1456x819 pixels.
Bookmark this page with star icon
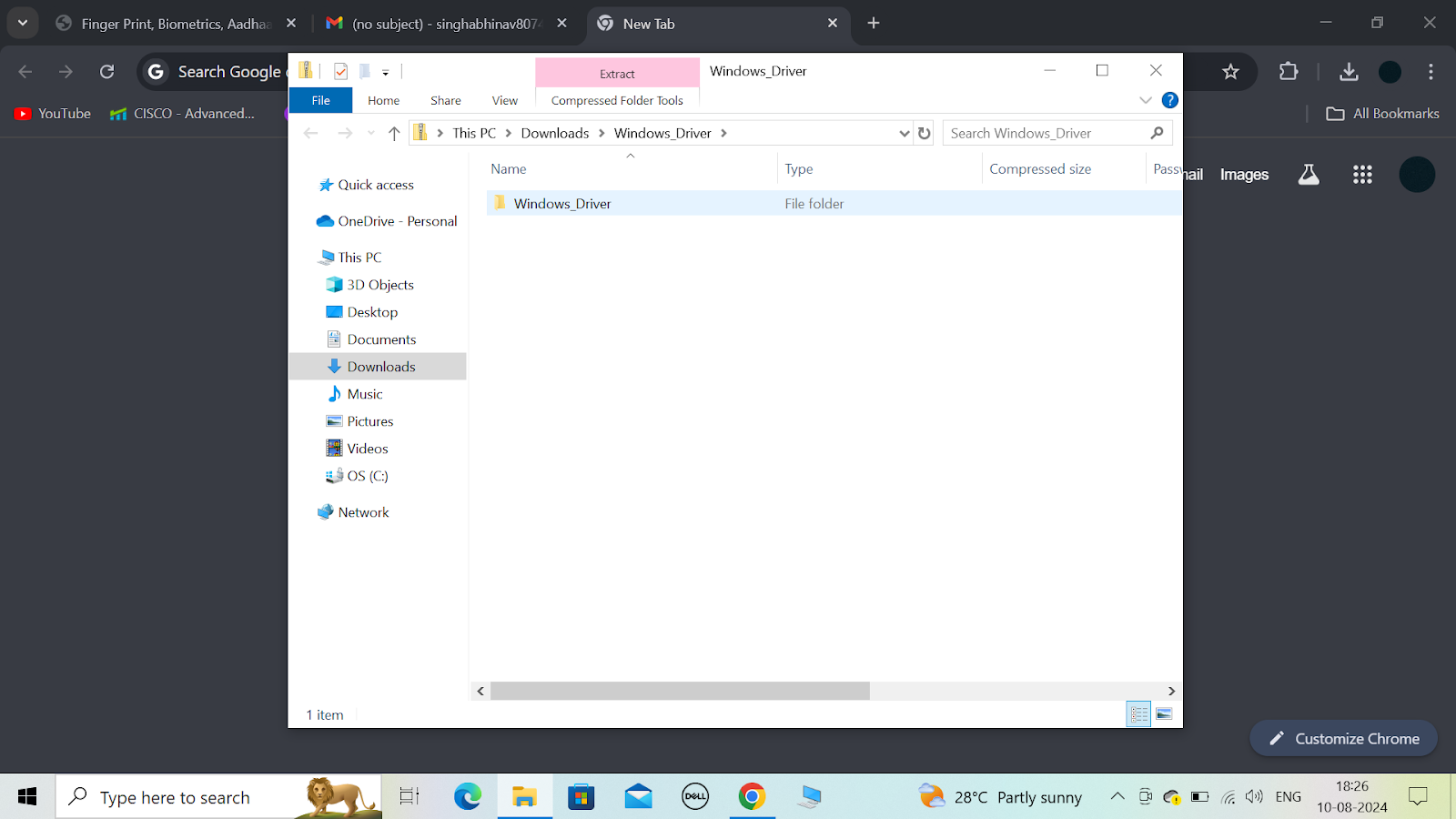1230,72
